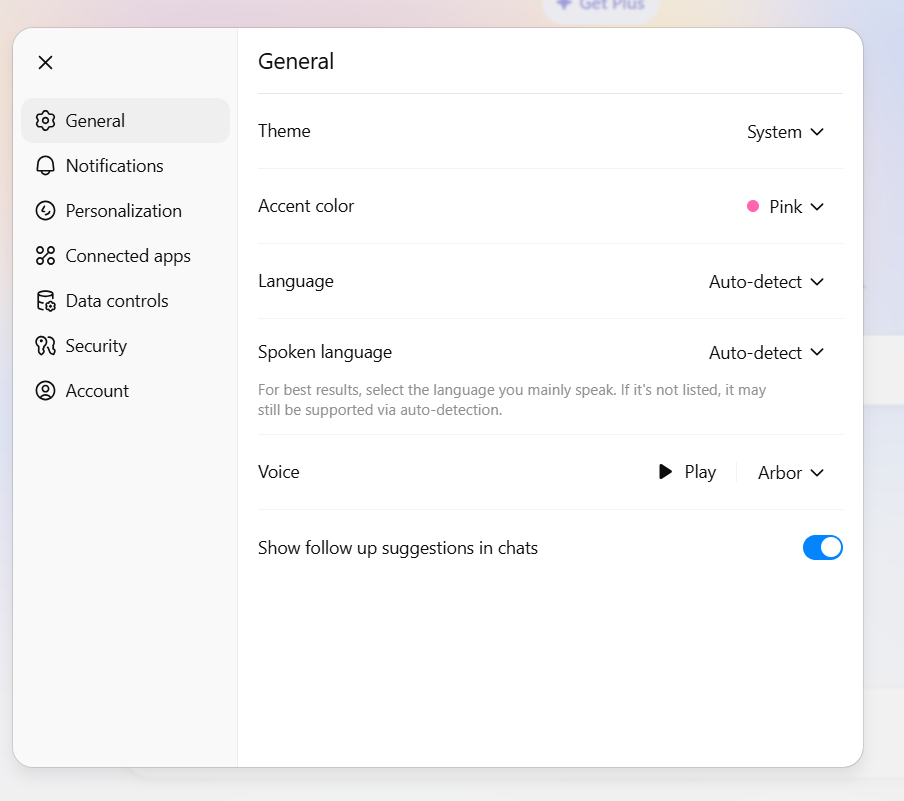The height and width of the screenshot is (801, 904).
Task: Expand the Spoken language Auto-detect dropdown
Action: tap(766, 353)
